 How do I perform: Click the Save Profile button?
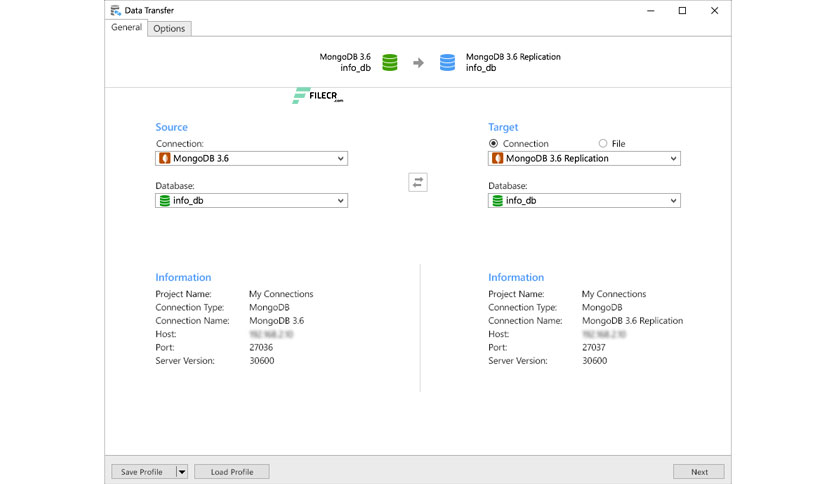tap(143, 472)
